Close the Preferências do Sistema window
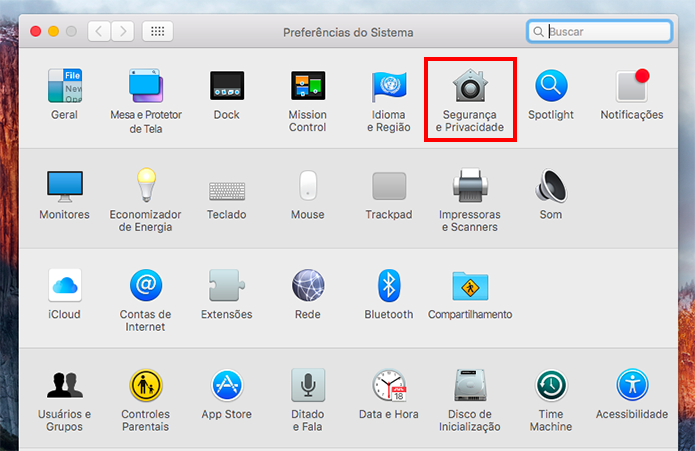 [x=35, y=31]
